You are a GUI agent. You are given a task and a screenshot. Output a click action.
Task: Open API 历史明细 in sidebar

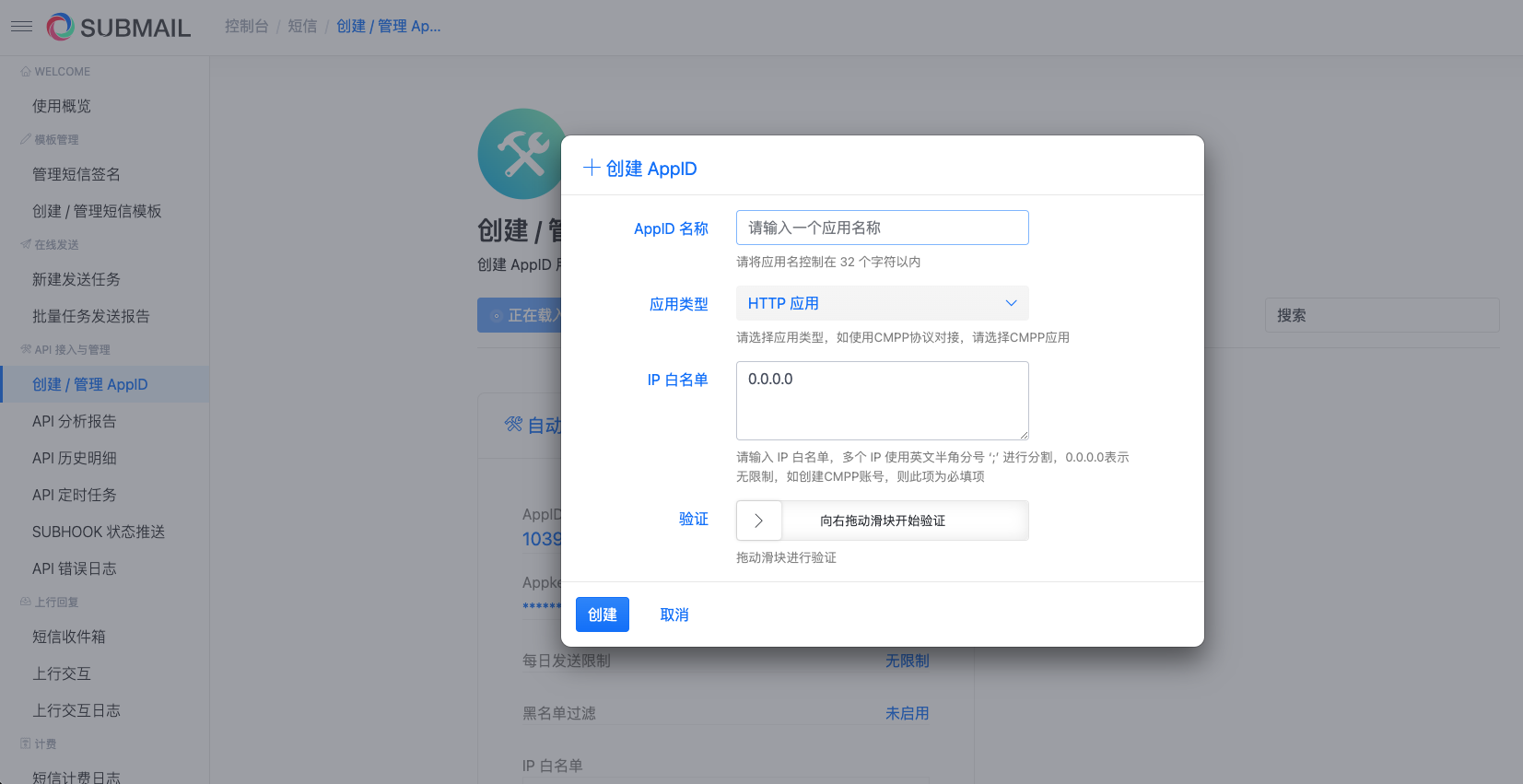click(75, 458)
